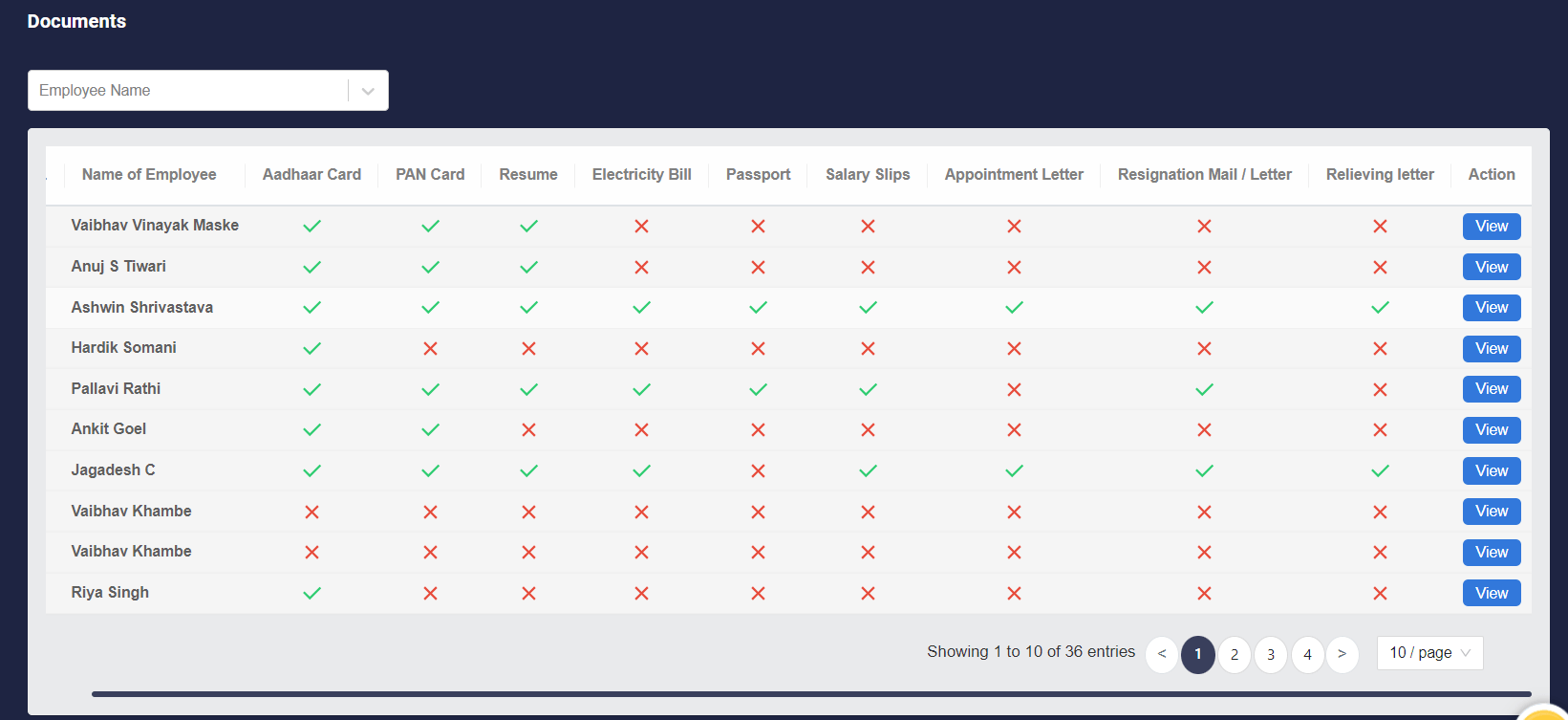This screenshot has width=1568, height=720.
Task: Click Riya Singh's Aadhaar Card checkmark
Action: pos(311,594)
